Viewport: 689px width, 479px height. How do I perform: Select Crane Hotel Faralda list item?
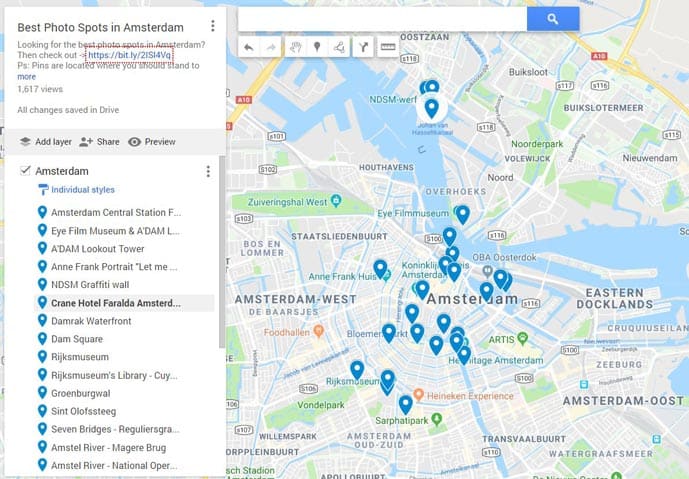[x=124, y=303]
